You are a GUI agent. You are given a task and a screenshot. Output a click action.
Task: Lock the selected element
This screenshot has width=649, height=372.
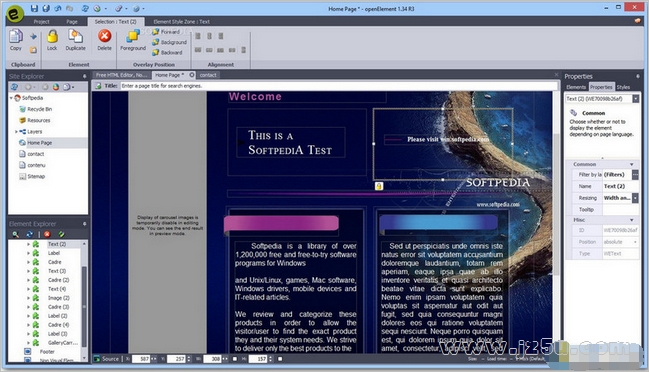(52, 40)
